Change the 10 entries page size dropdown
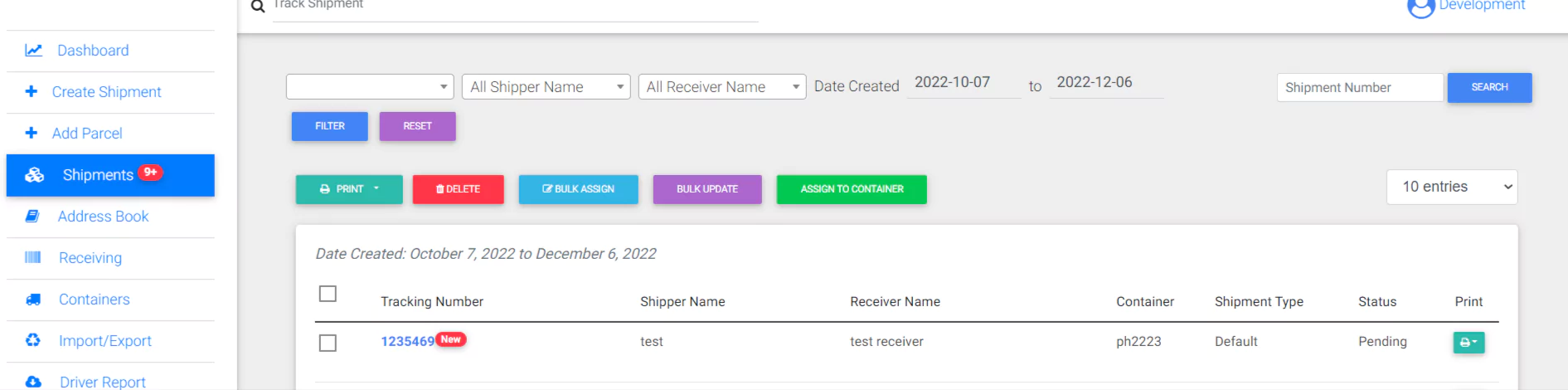This screenshot has height=390, width=1568. point(1451,188)
